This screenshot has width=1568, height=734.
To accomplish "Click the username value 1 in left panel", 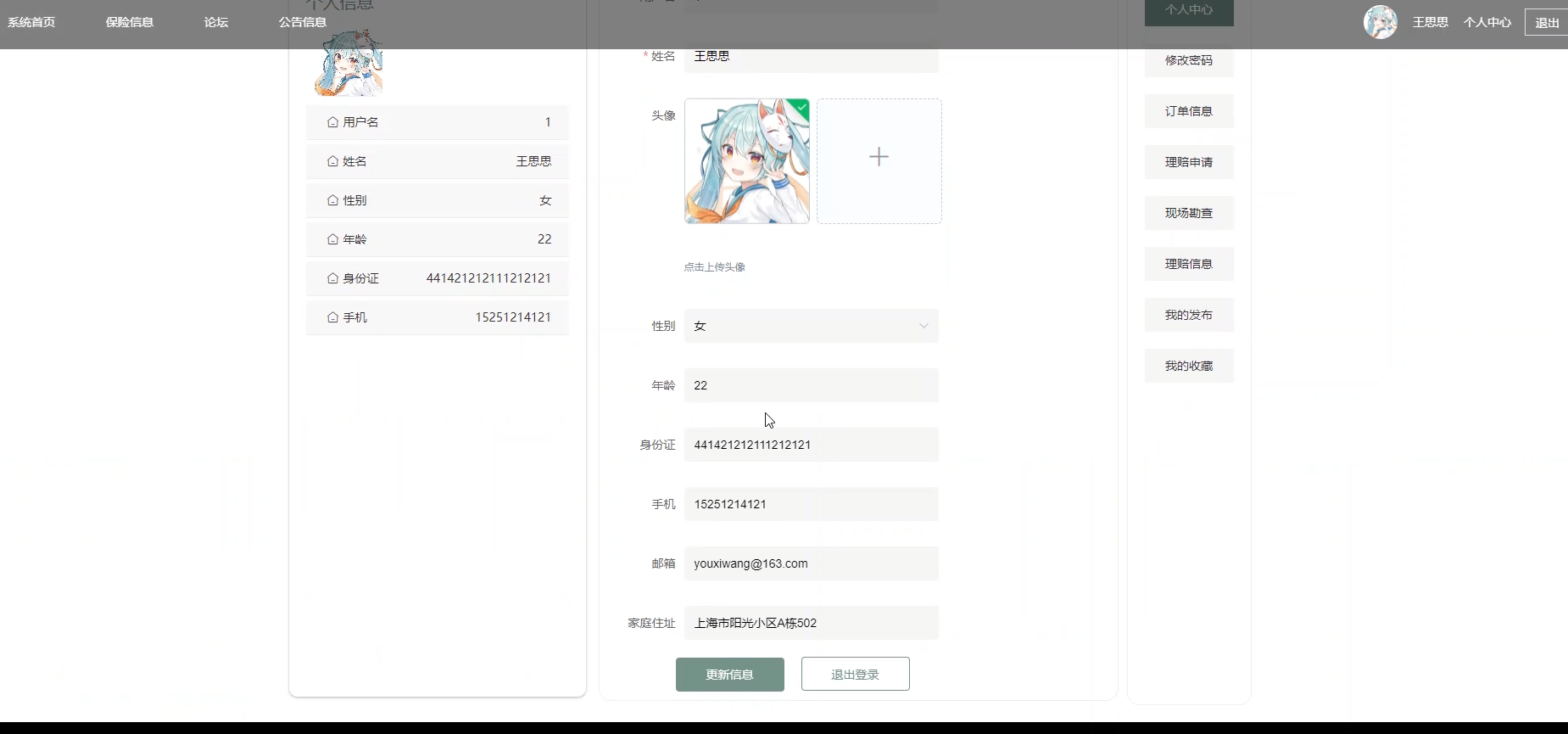I will 548,122.
